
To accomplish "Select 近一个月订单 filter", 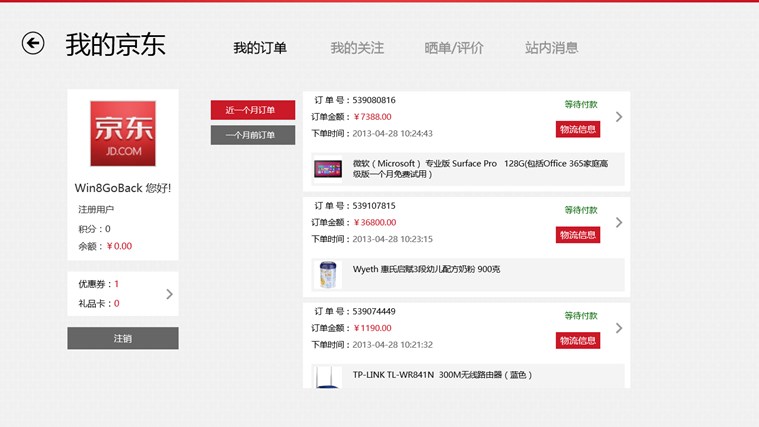I will tap(252, 110).
